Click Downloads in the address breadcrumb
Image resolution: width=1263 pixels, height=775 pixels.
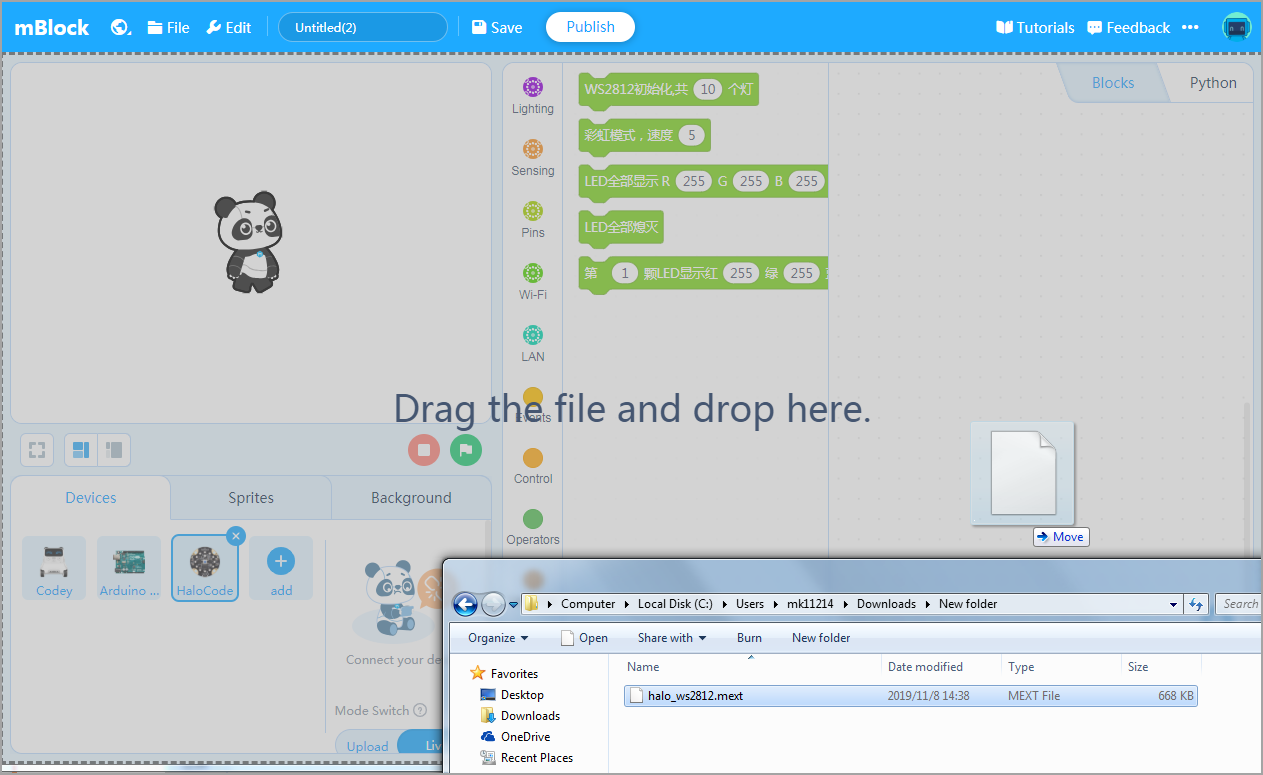886,604
